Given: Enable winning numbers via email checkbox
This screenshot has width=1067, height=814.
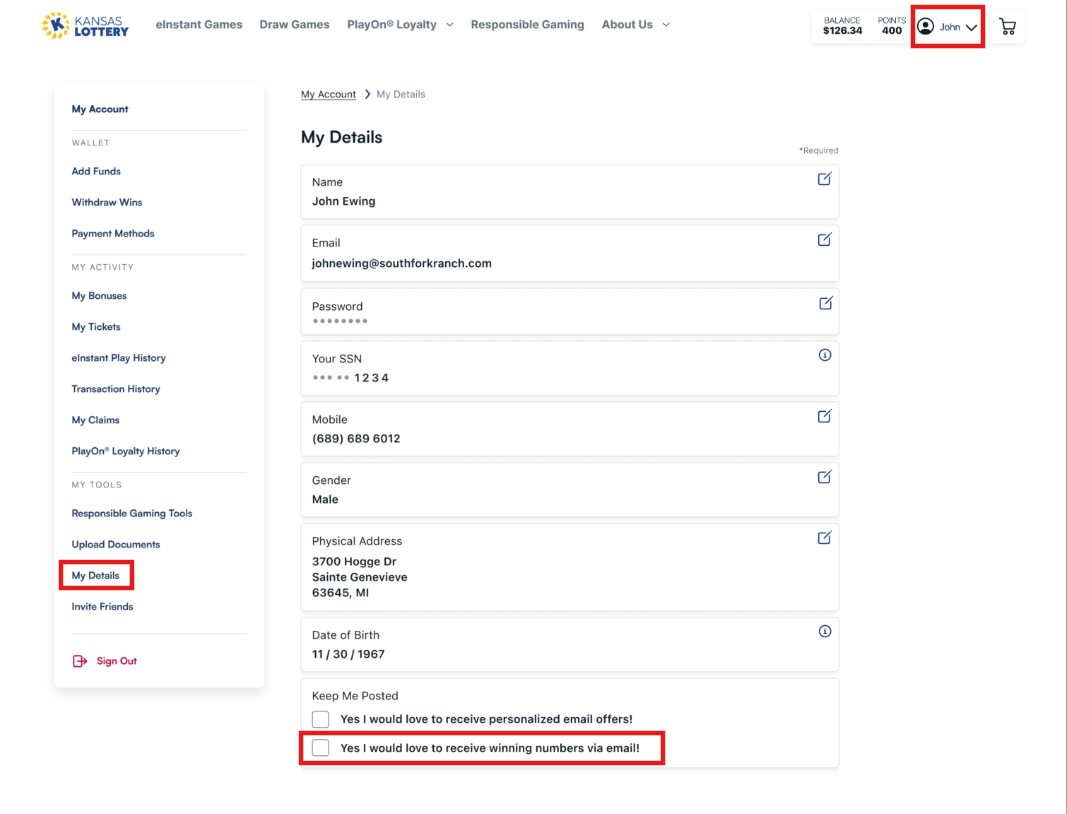Looking at the screenshot, I should (321, 747).
